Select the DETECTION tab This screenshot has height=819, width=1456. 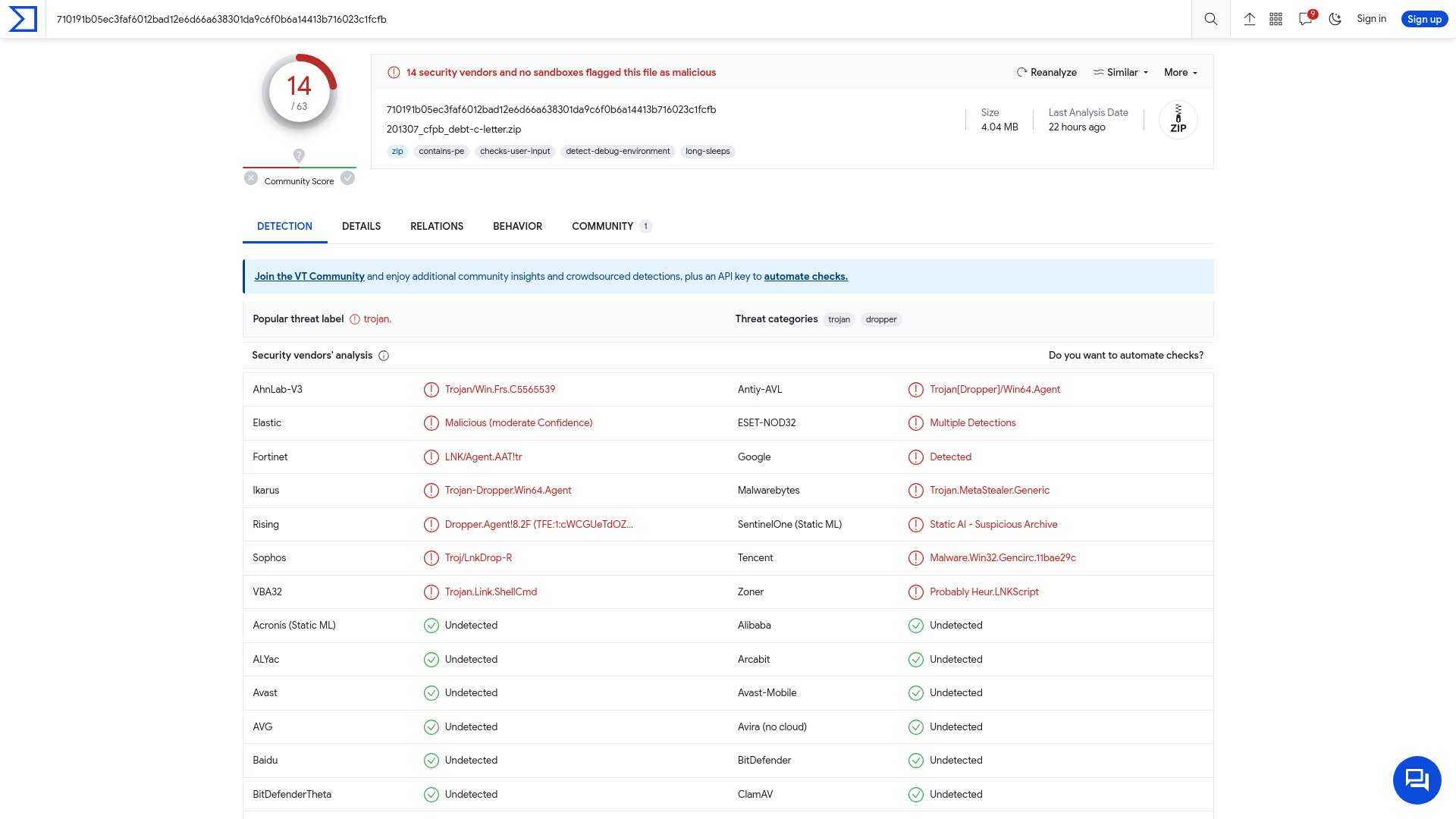[284, 226]
